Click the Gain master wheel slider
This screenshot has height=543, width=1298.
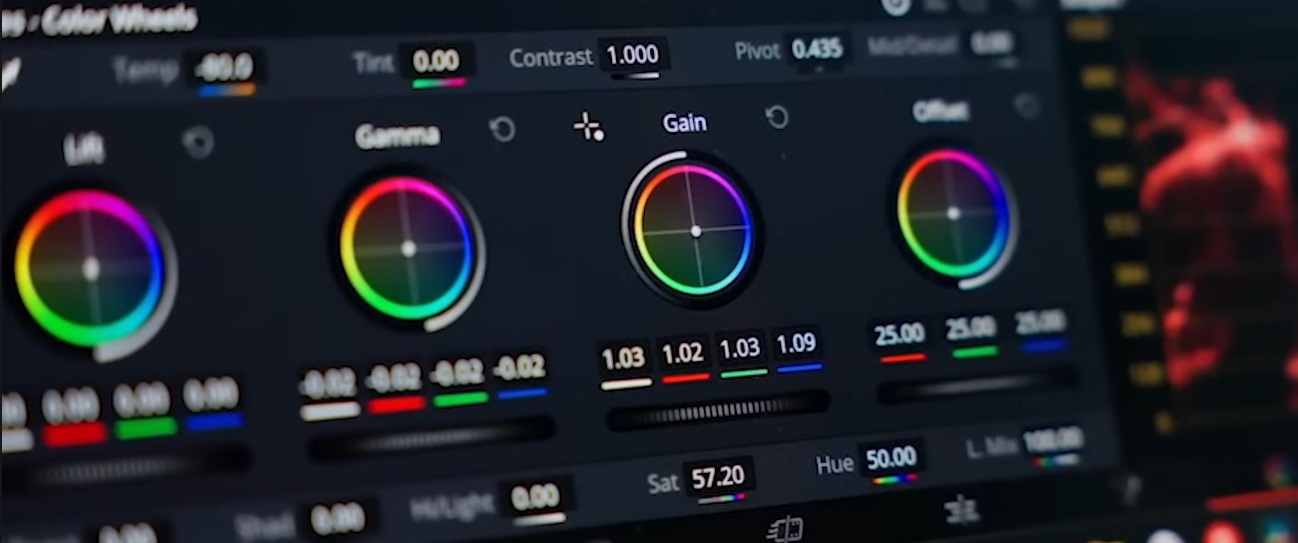pos(717,411)
